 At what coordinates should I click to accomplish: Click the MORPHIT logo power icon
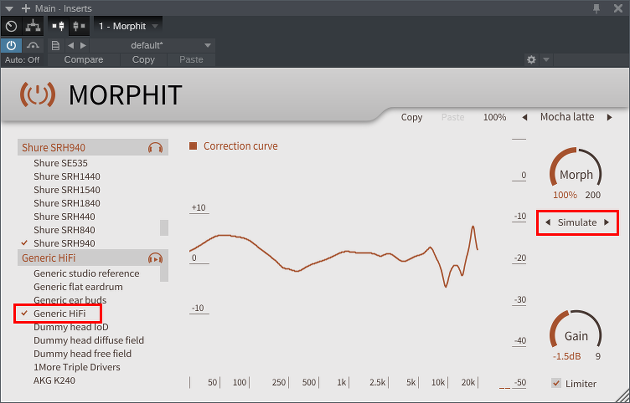pyautogui.click(x=37, y=94)
